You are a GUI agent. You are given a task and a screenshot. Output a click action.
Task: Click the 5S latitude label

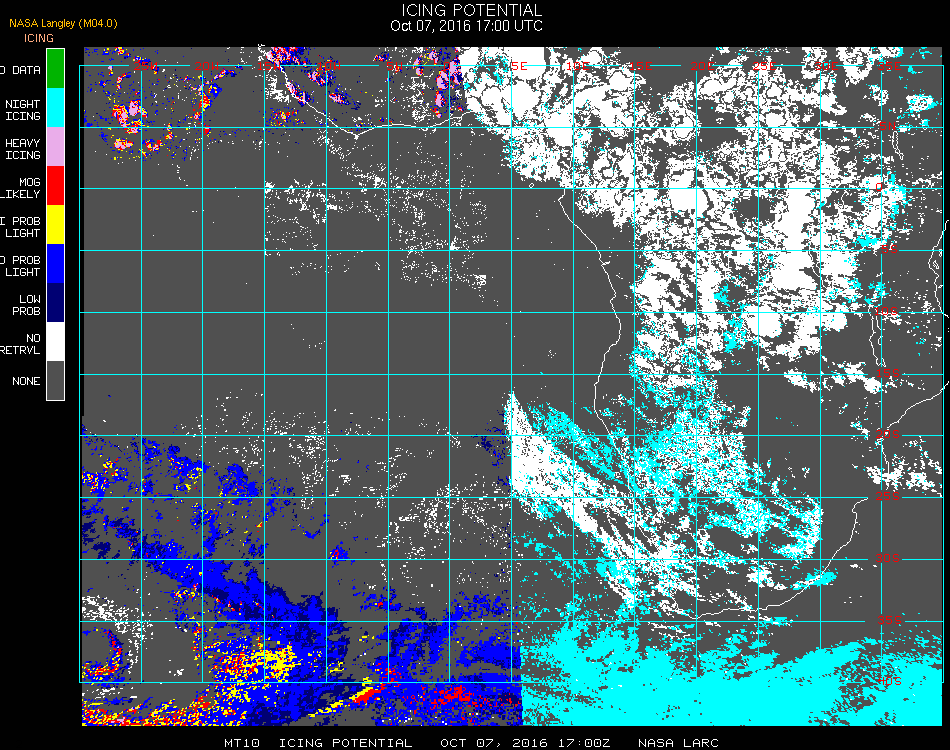point(889,249)
